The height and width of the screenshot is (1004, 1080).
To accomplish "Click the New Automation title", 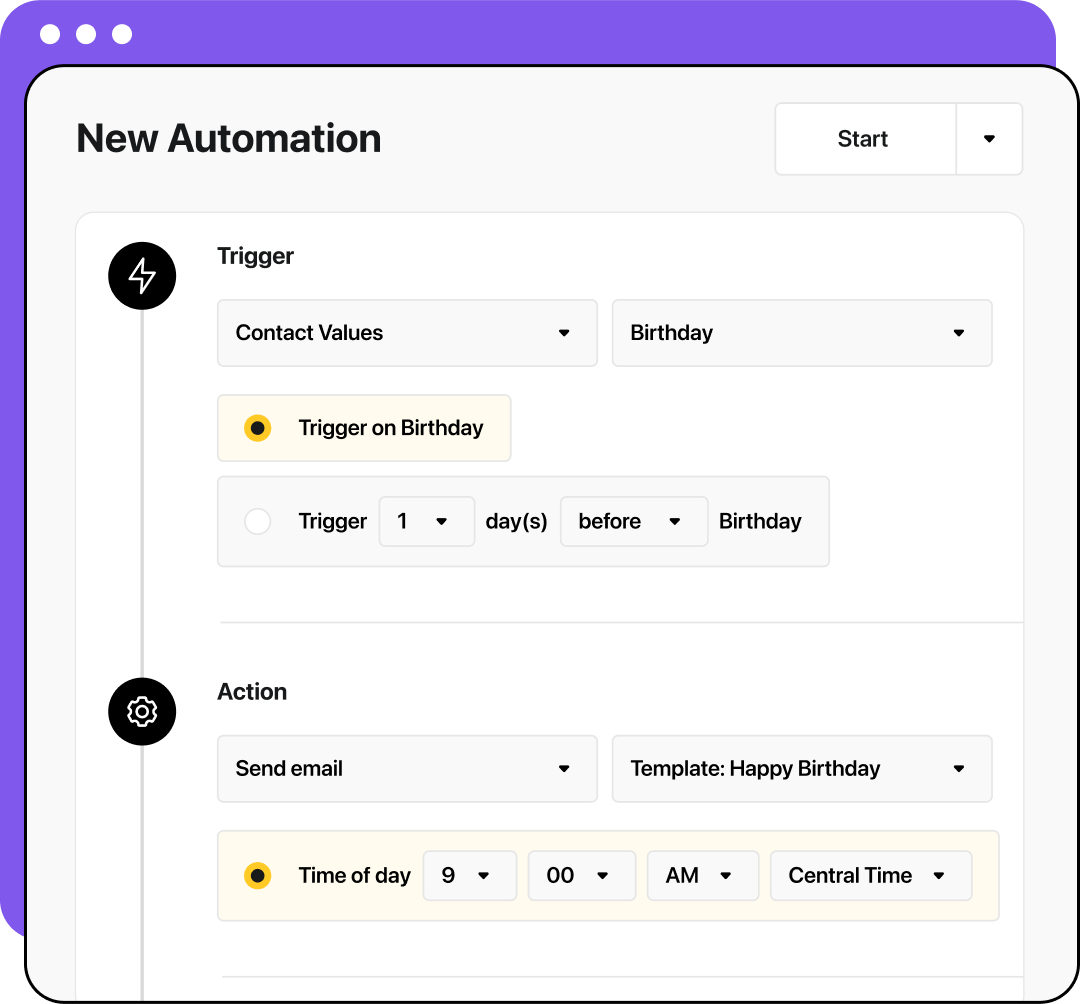I will tap(229, 138).
